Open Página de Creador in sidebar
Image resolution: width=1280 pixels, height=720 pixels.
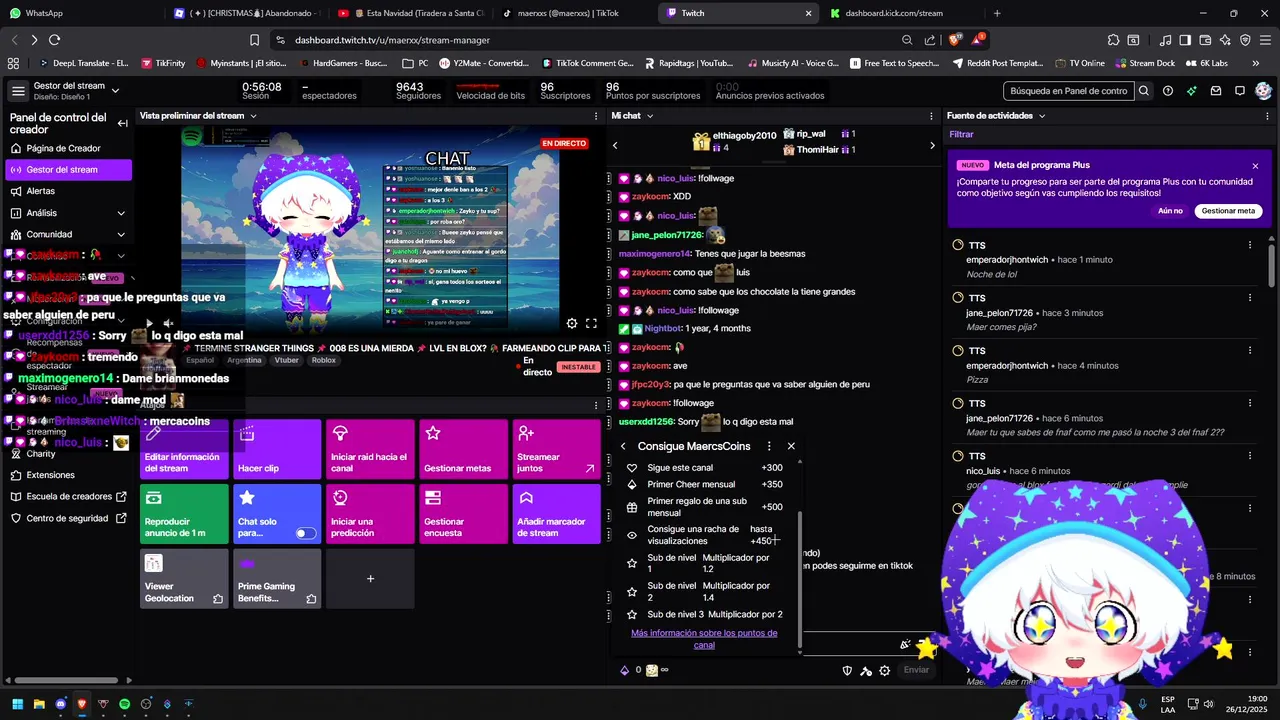click(x=63, y=148)
